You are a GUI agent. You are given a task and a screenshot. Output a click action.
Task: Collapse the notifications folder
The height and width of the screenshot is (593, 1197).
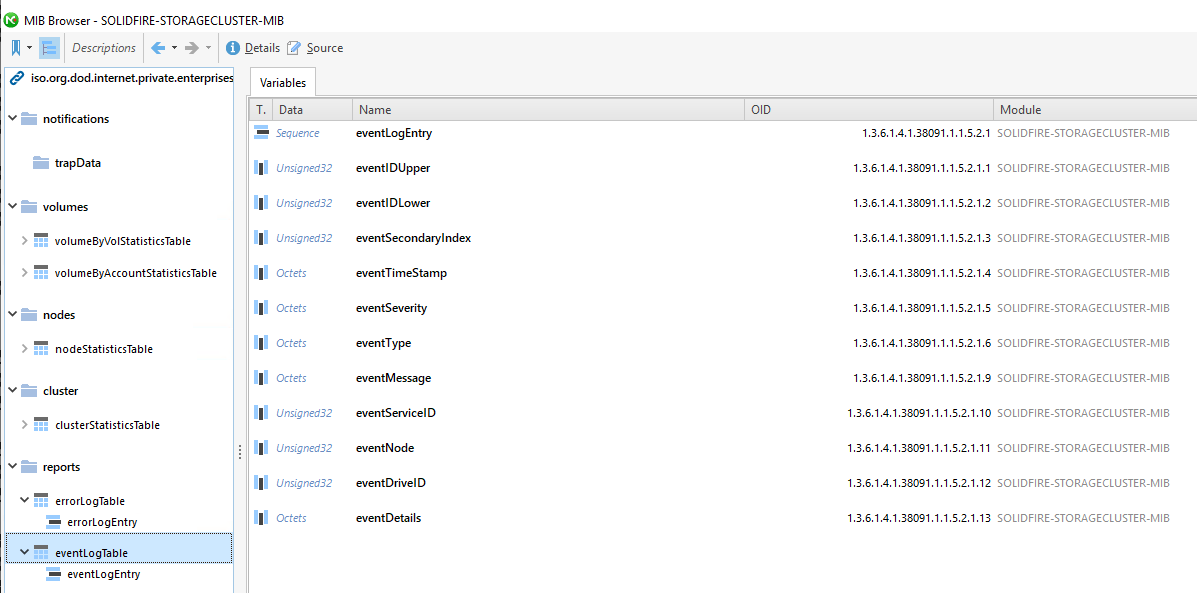[x=13, y=118]
